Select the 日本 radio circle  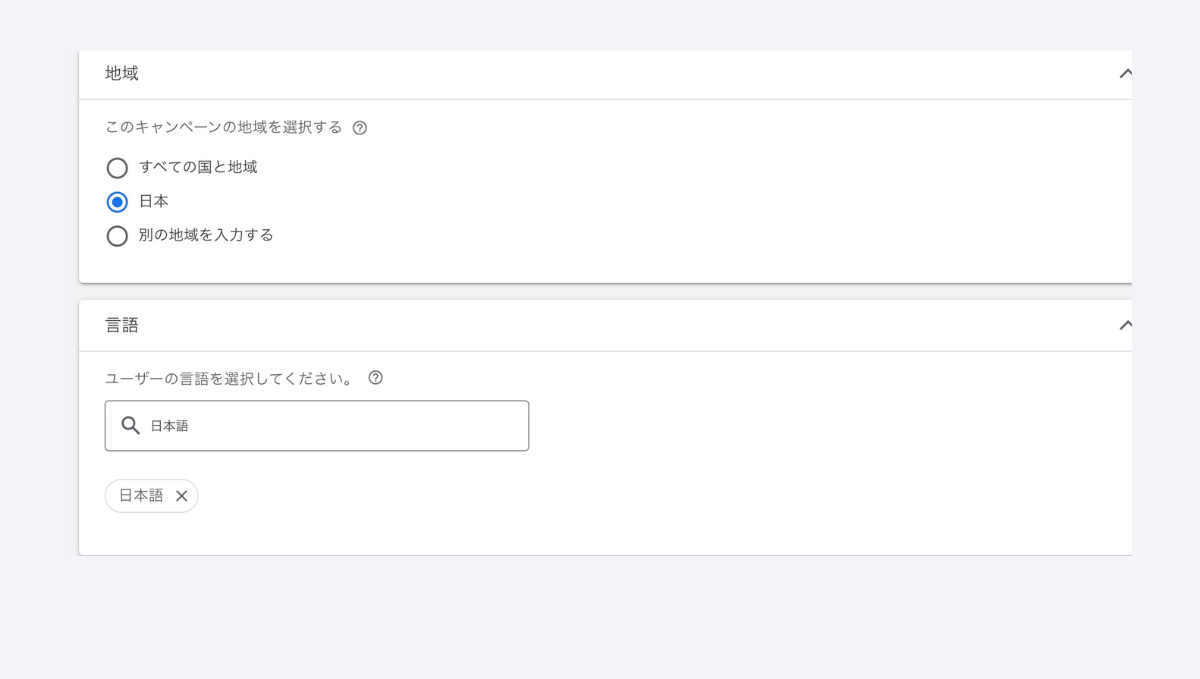tap(117, 202)
